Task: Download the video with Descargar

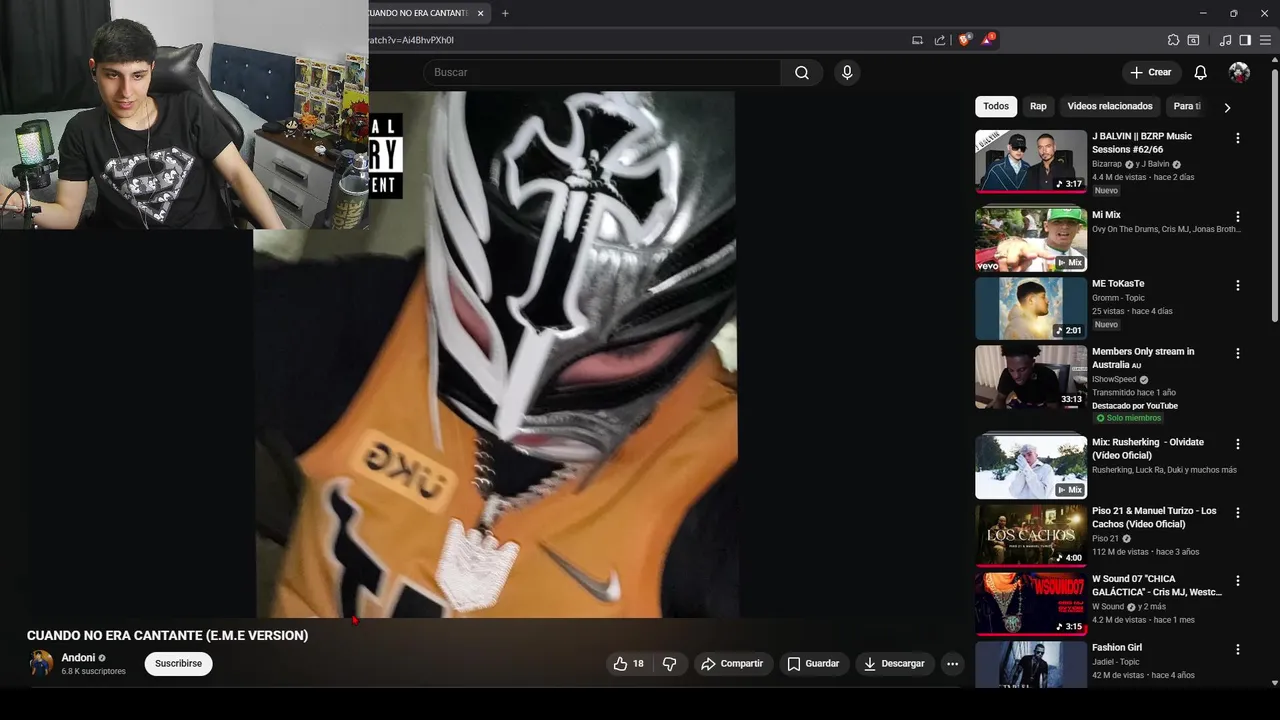Action: tap(895, 664)
